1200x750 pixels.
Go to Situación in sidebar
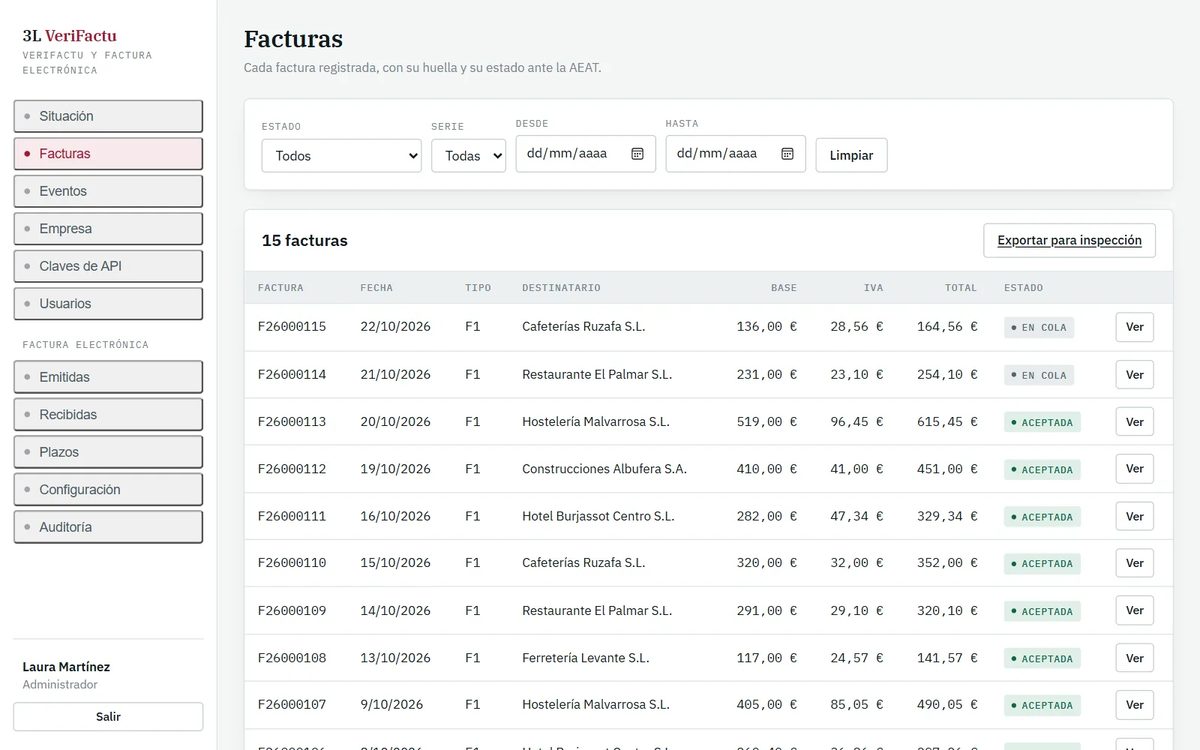[108, 116]
